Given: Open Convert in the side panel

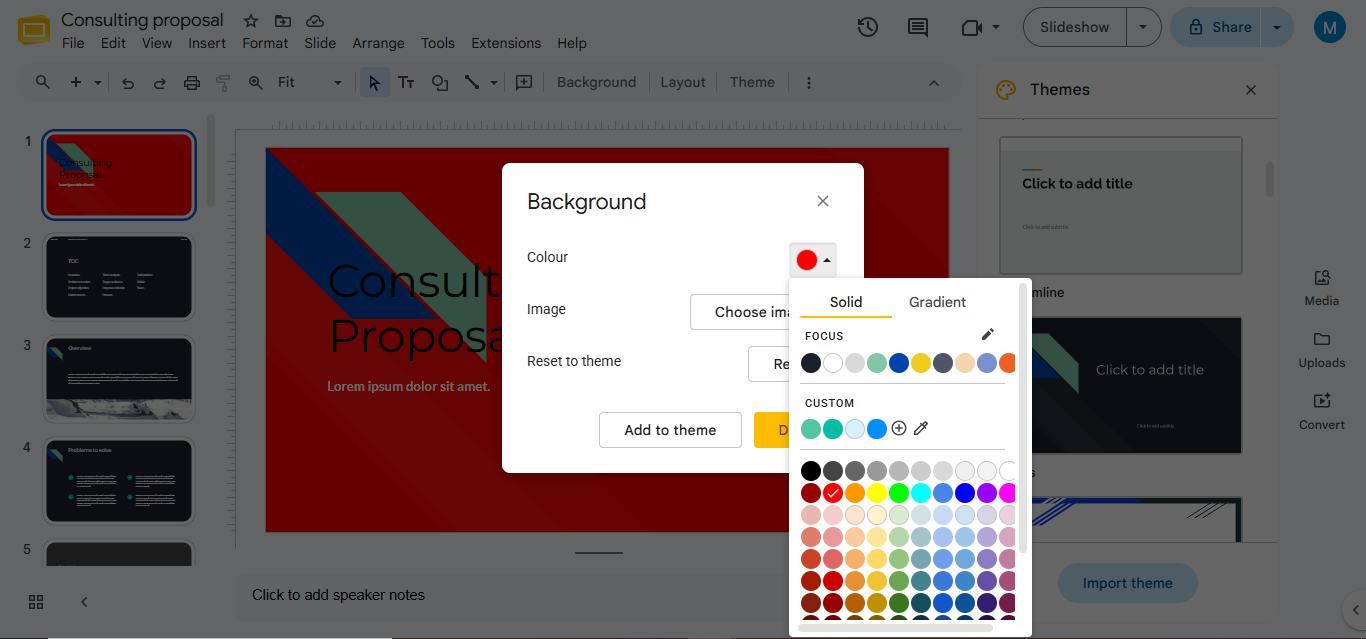Looking at the screenshot, I should point(1322,412).
